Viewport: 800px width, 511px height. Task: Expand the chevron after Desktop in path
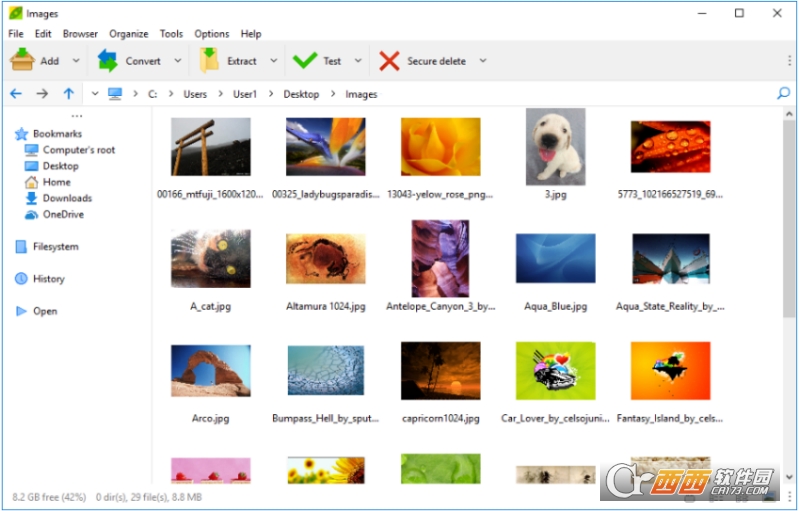333,94
